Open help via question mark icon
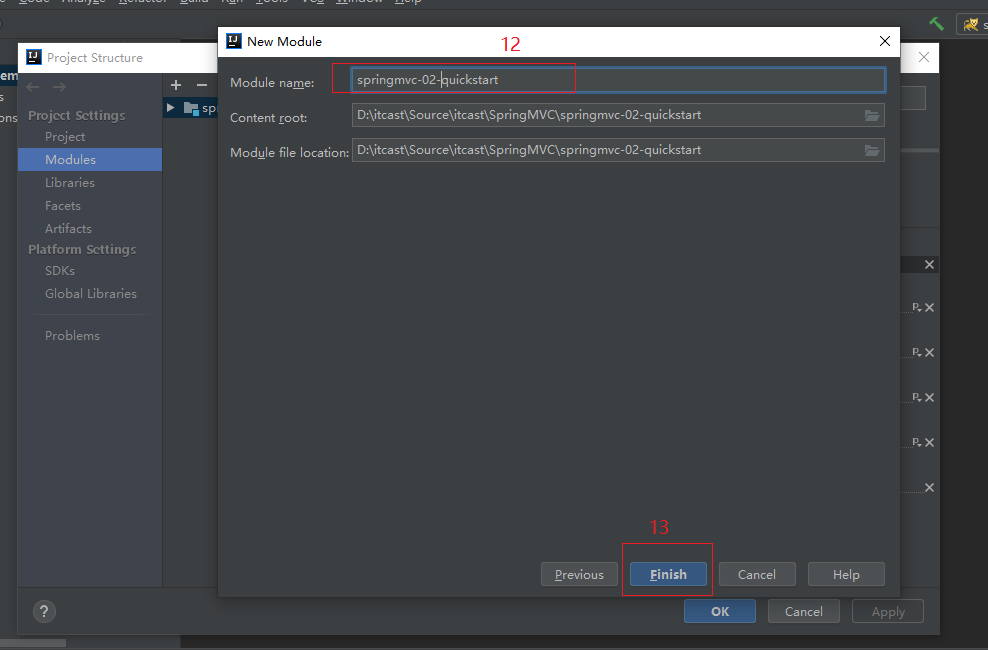This screenshot has width=988, height=650. pos(44,611)
